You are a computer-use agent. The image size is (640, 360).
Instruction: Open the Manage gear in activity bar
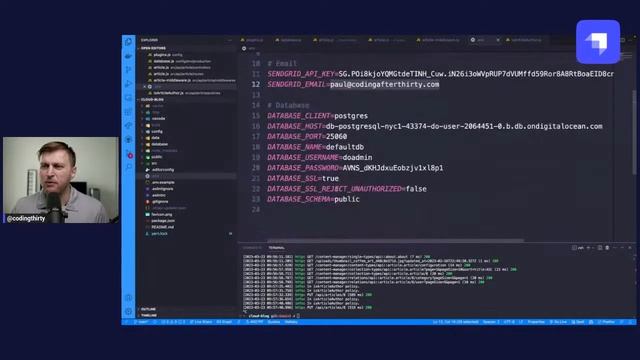129,311
